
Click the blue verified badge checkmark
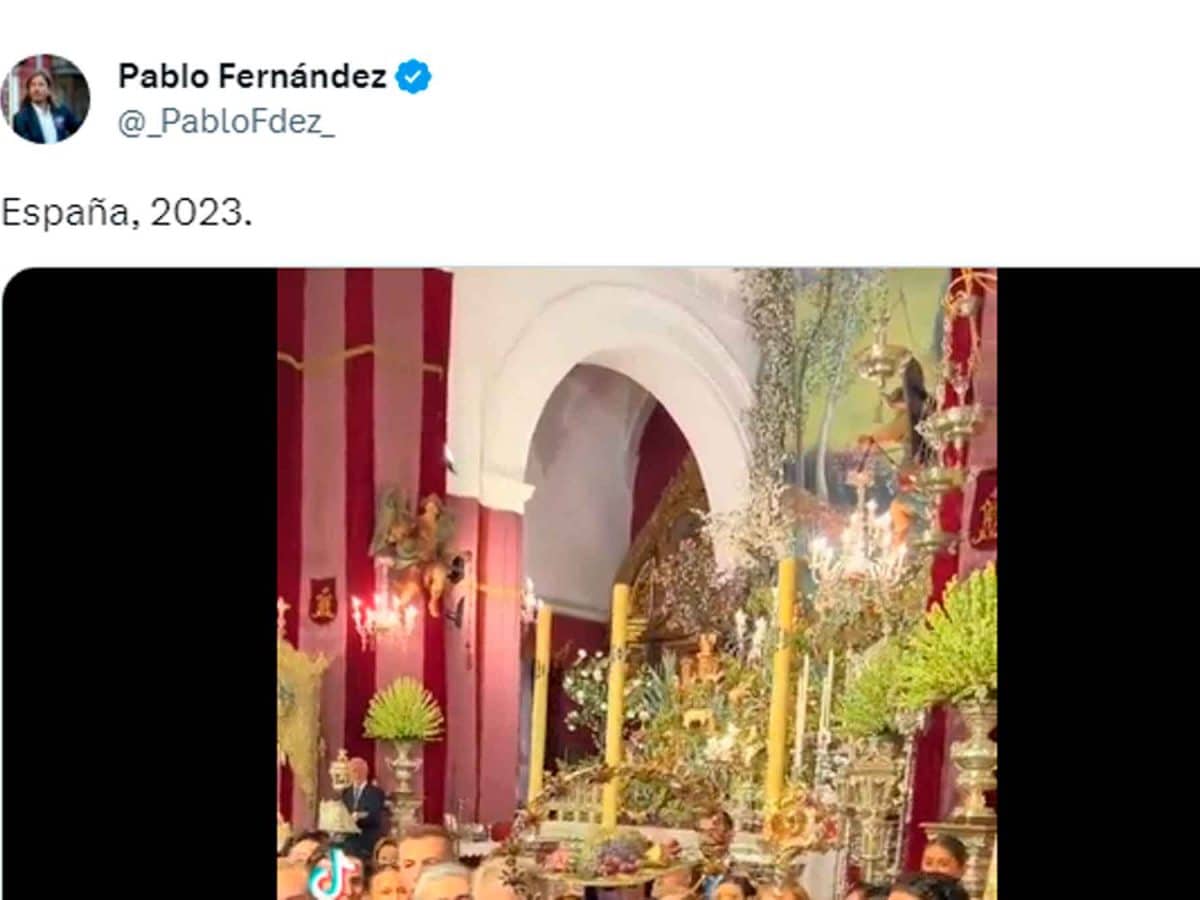click(x=413, y=76)
